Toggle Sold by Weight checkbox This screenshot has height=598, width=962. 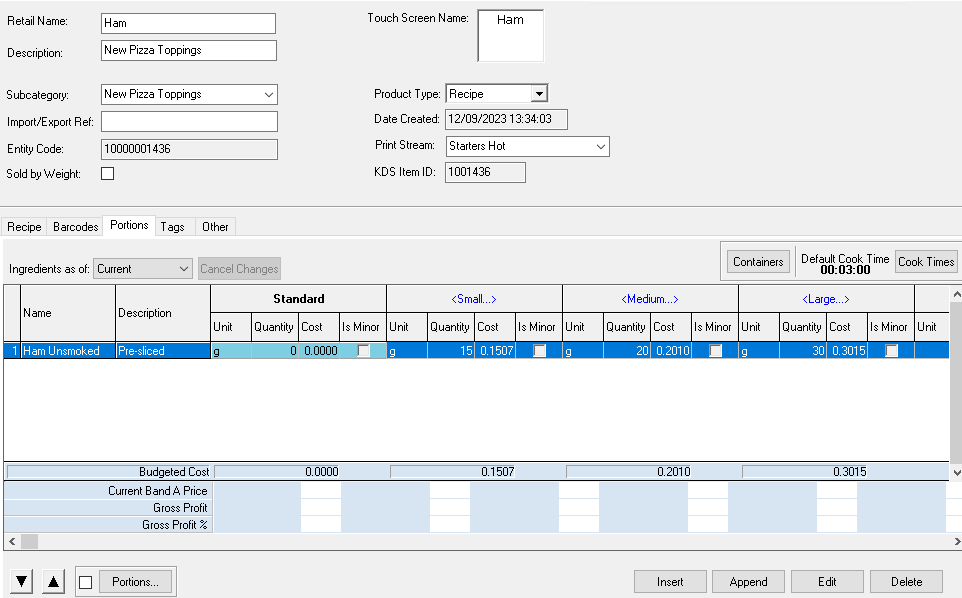(108, 174)
